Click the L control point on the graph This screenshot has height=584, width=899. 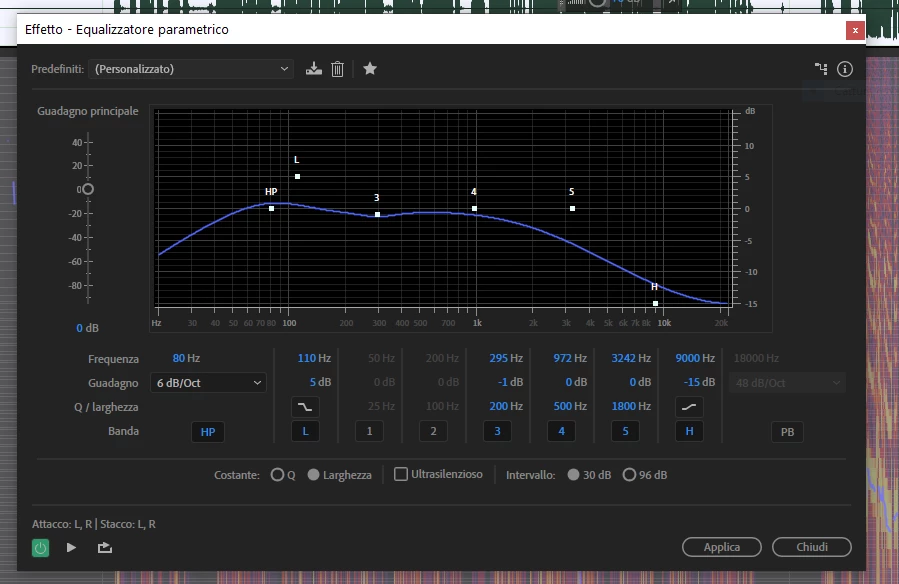pos(298,177)
